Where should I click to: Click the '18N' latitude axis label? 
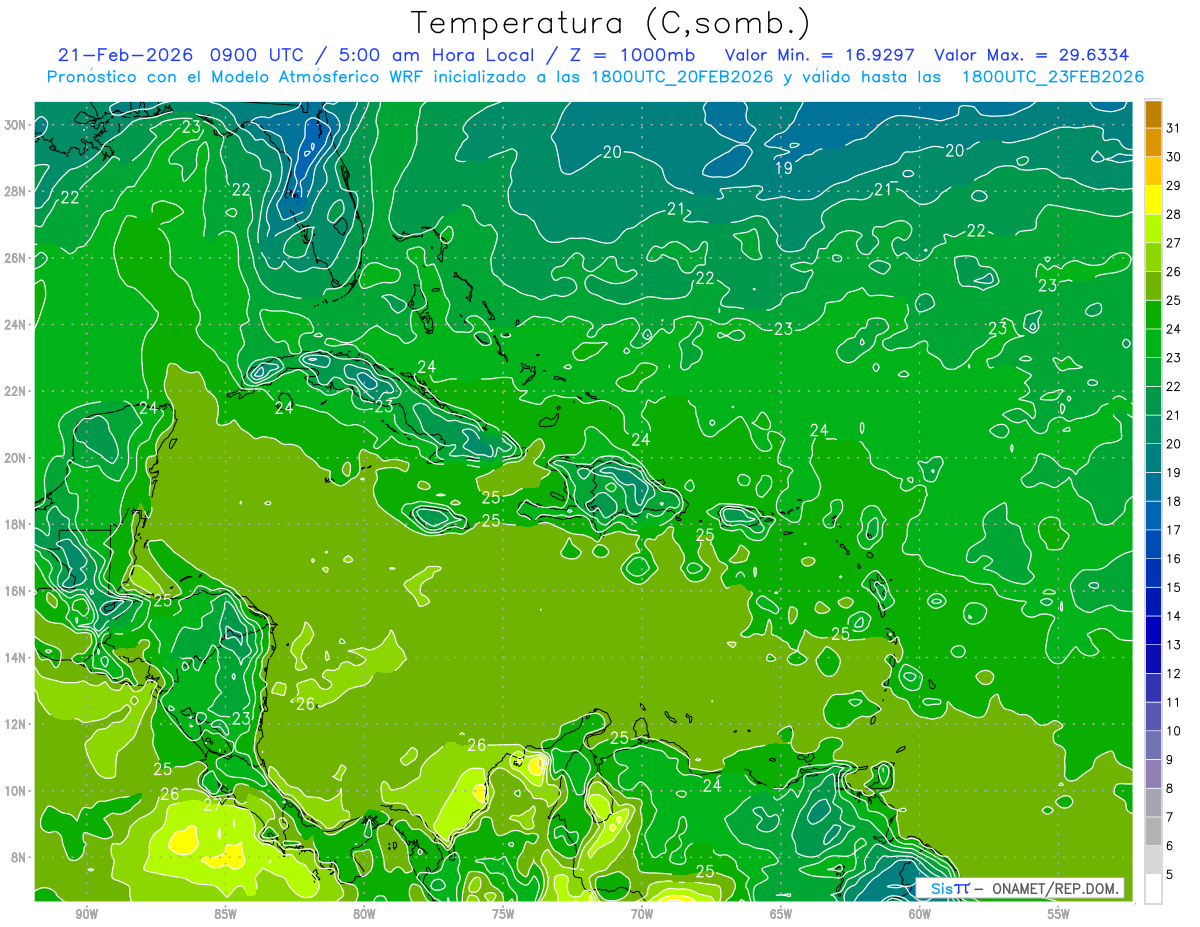coord(16,524)
